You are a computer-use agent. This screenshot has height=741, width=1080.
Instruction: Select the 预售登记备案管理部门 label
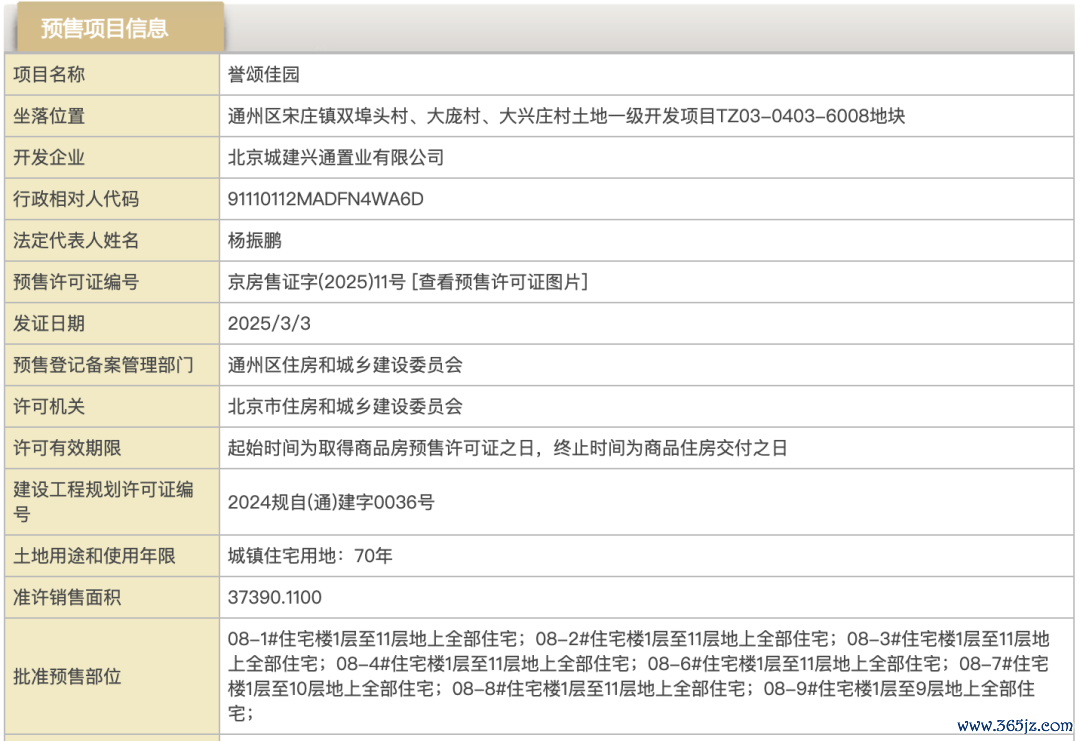[103, 365]
